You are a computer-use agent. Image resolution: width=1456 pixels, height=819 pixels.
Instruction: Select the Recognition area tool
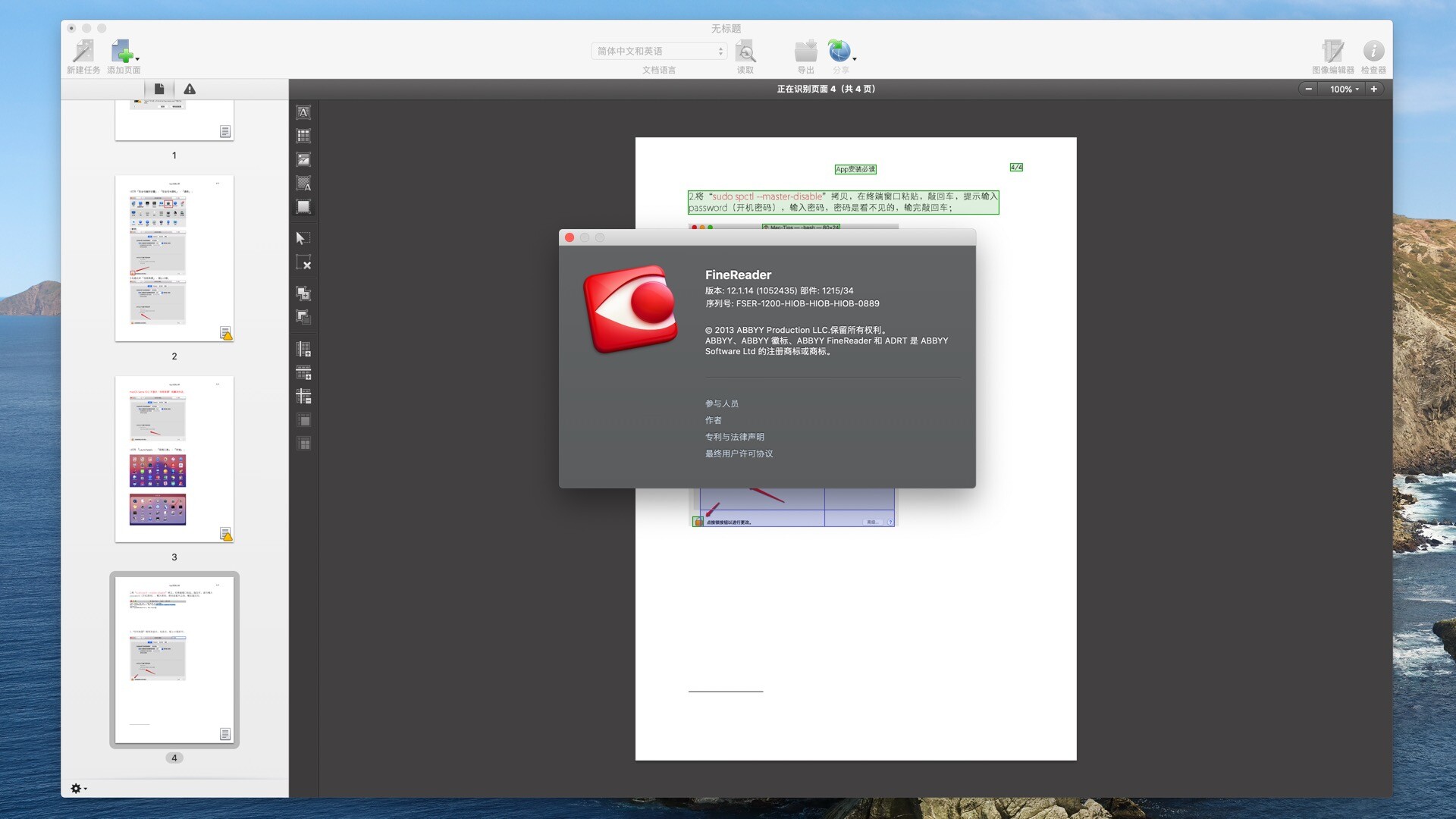303,206
